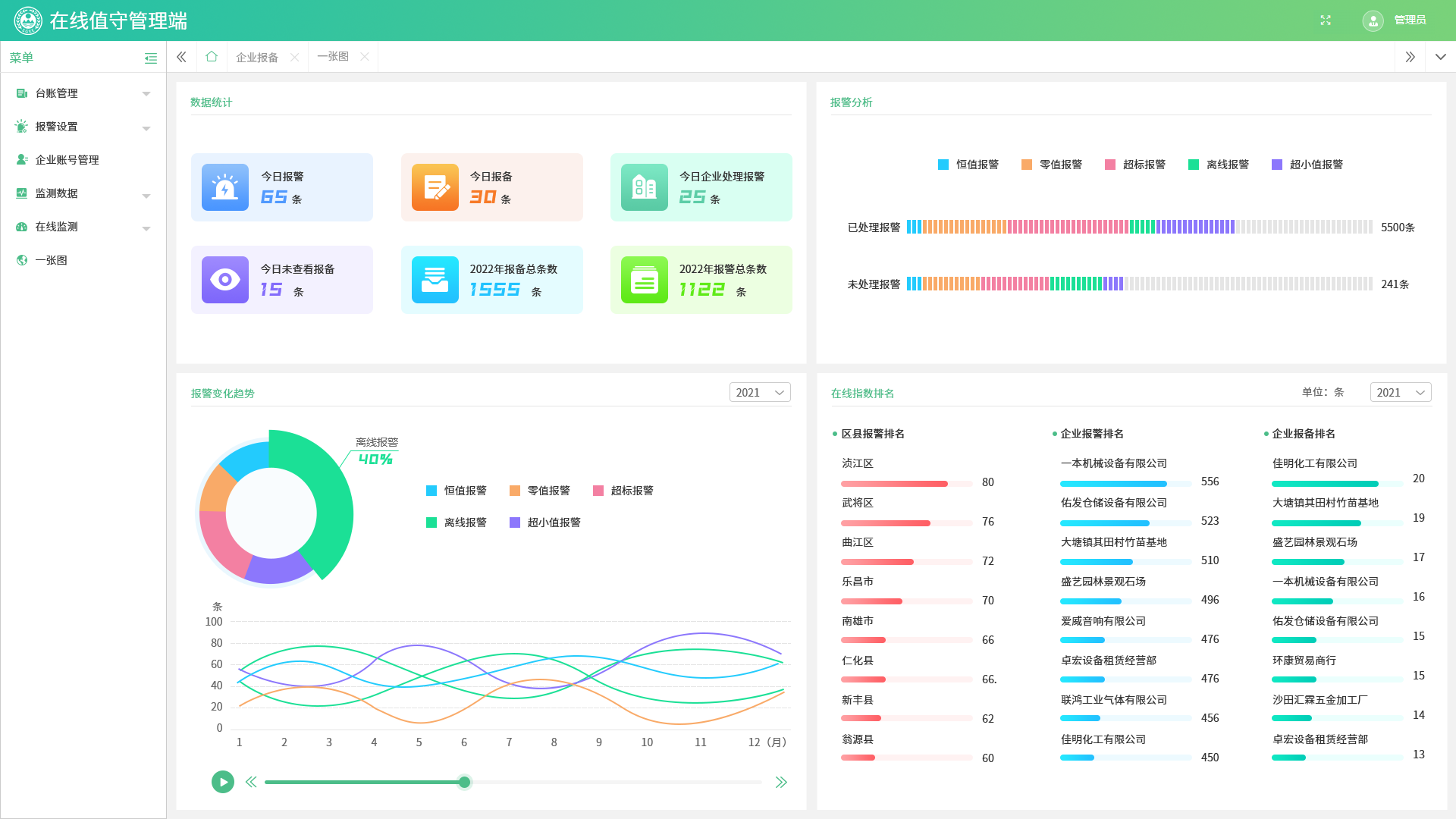Open 在线监测 sidebar menu item

[83, 227]
